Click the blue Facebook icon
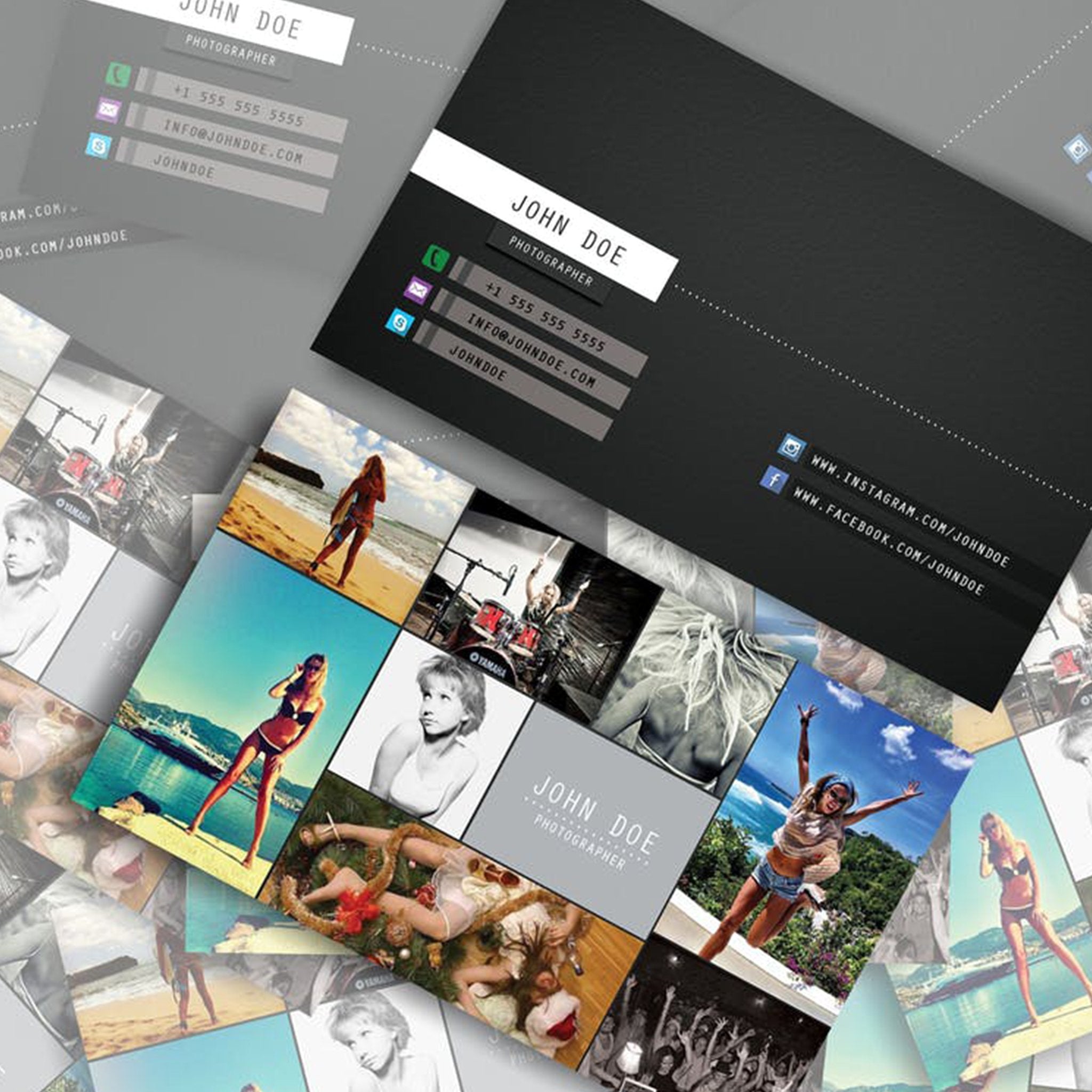 pyautogui.click(x=773, y=480)
